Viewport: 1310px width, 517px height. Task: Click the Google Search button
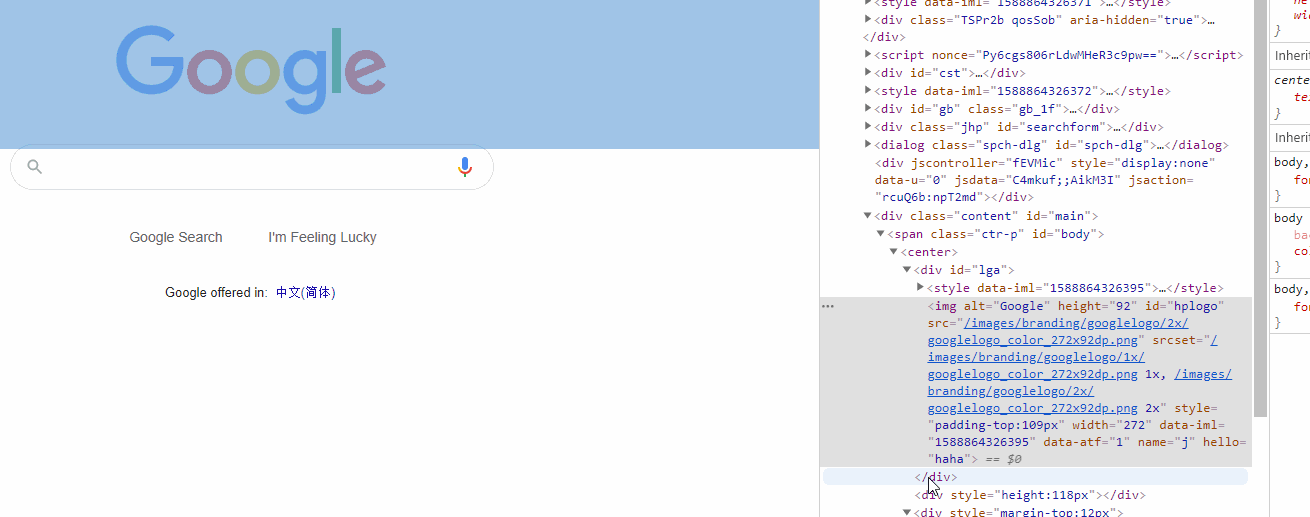[x=176, y=237]
